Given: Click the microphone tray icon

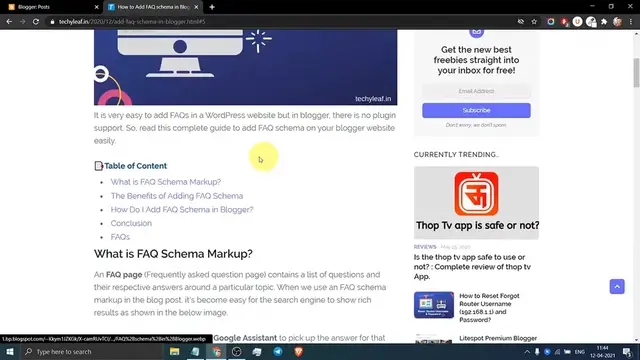Looking at the screenshot, I should [x=537, y=352].
